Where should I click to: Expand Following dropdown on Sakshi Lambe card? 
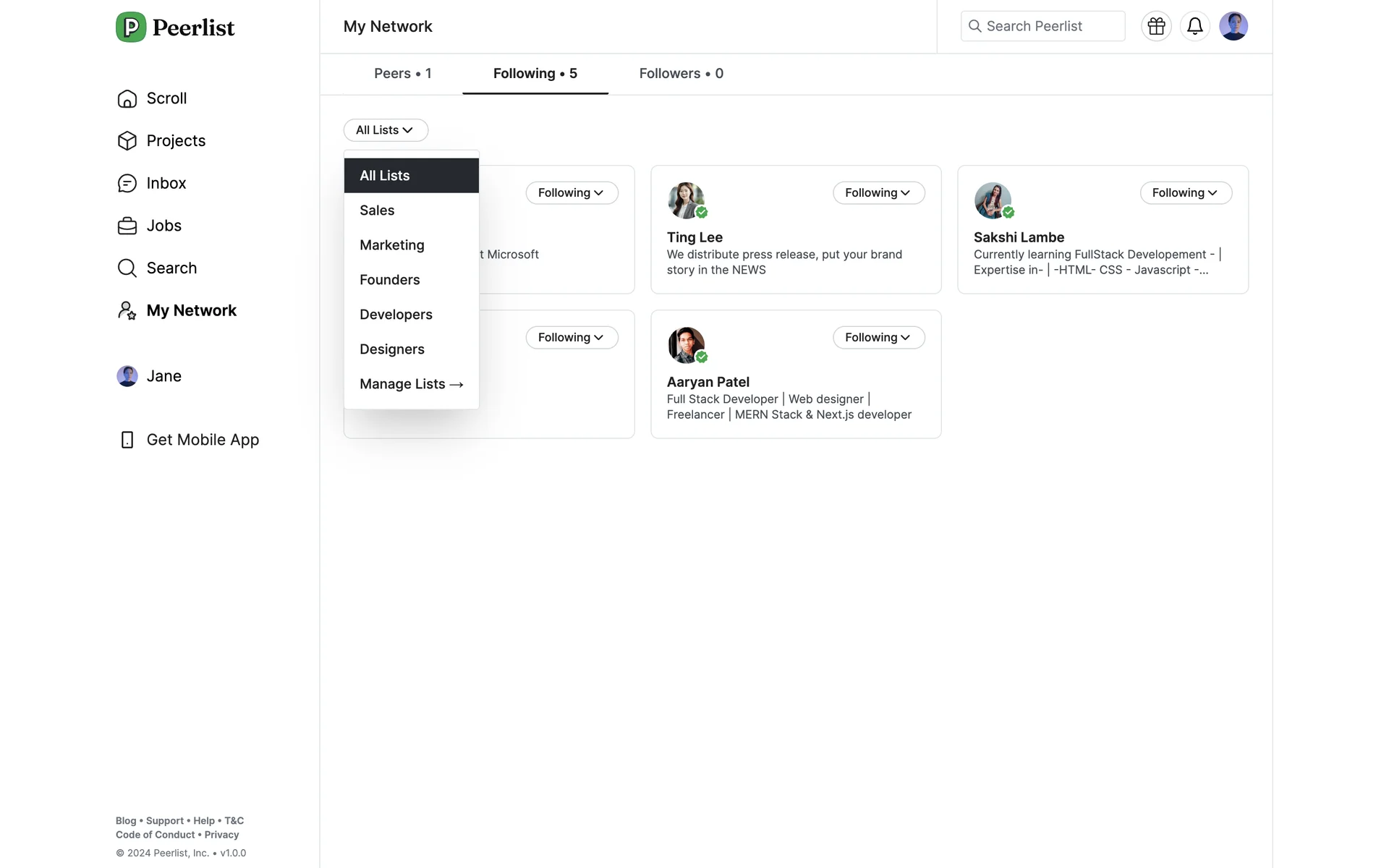pyautogui.click(x=1185, y=193)
